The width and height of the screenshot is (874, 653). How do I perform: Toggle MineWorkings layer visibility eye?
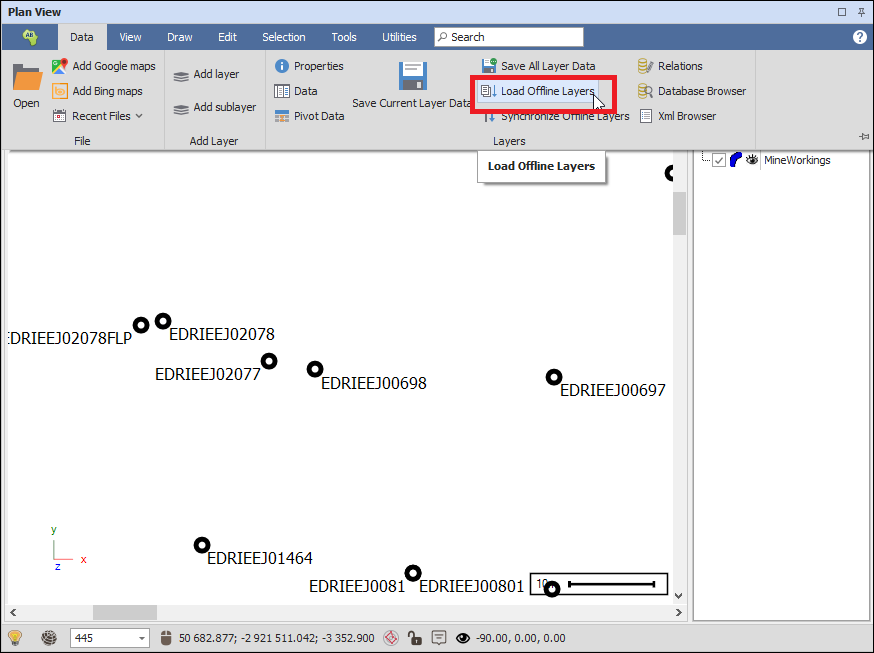752,160
